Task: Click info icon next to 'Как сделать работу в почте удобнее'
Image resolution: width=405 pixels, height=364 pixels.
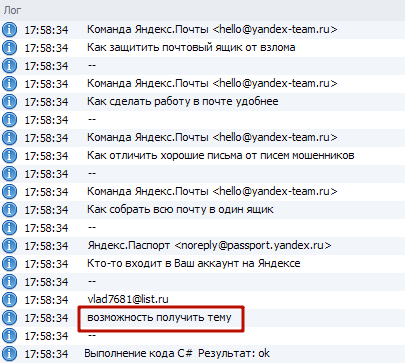Action: (x=9, y=102)
